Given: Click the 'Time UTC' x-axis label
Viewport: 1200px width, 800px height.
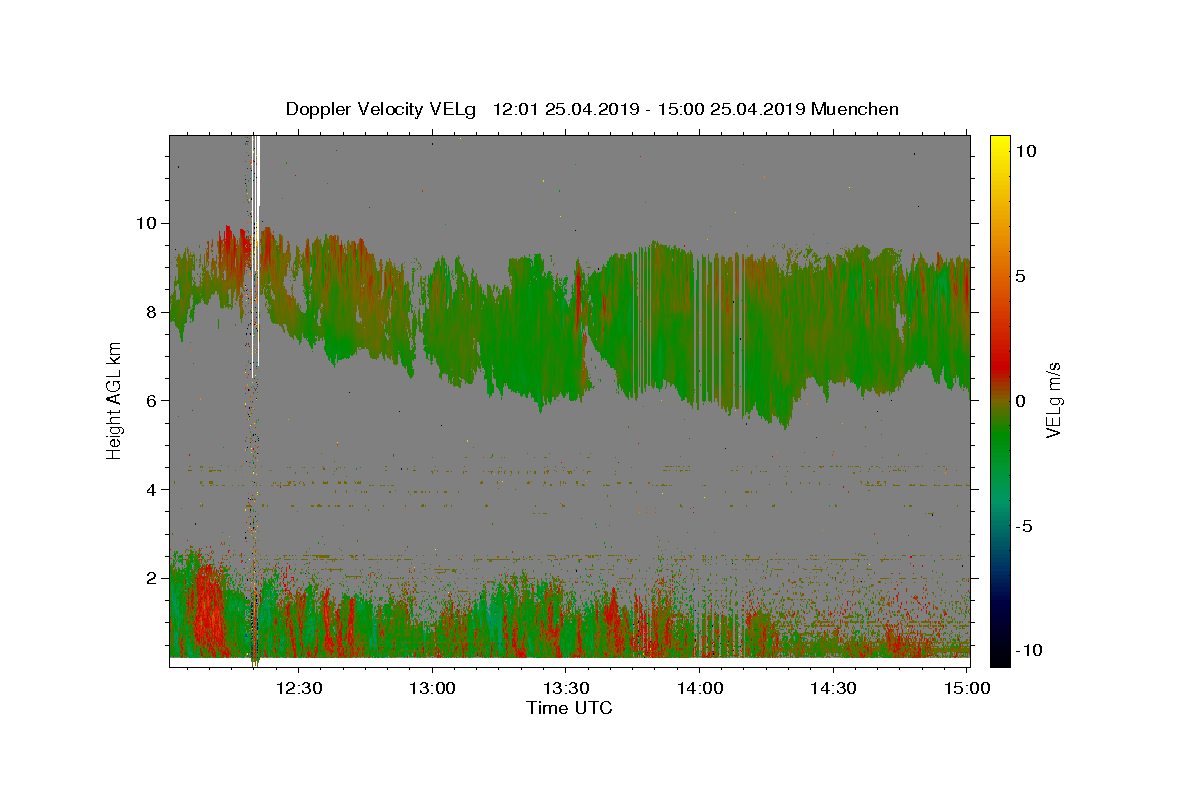Looking at the screenshot, I should point(569,708).
